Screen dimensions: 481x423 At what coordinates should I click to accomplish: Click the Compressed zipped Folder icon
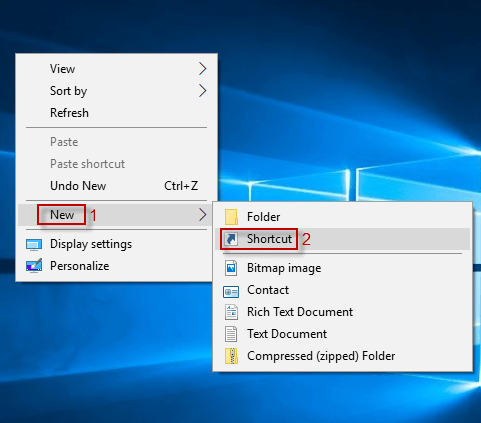231,356
